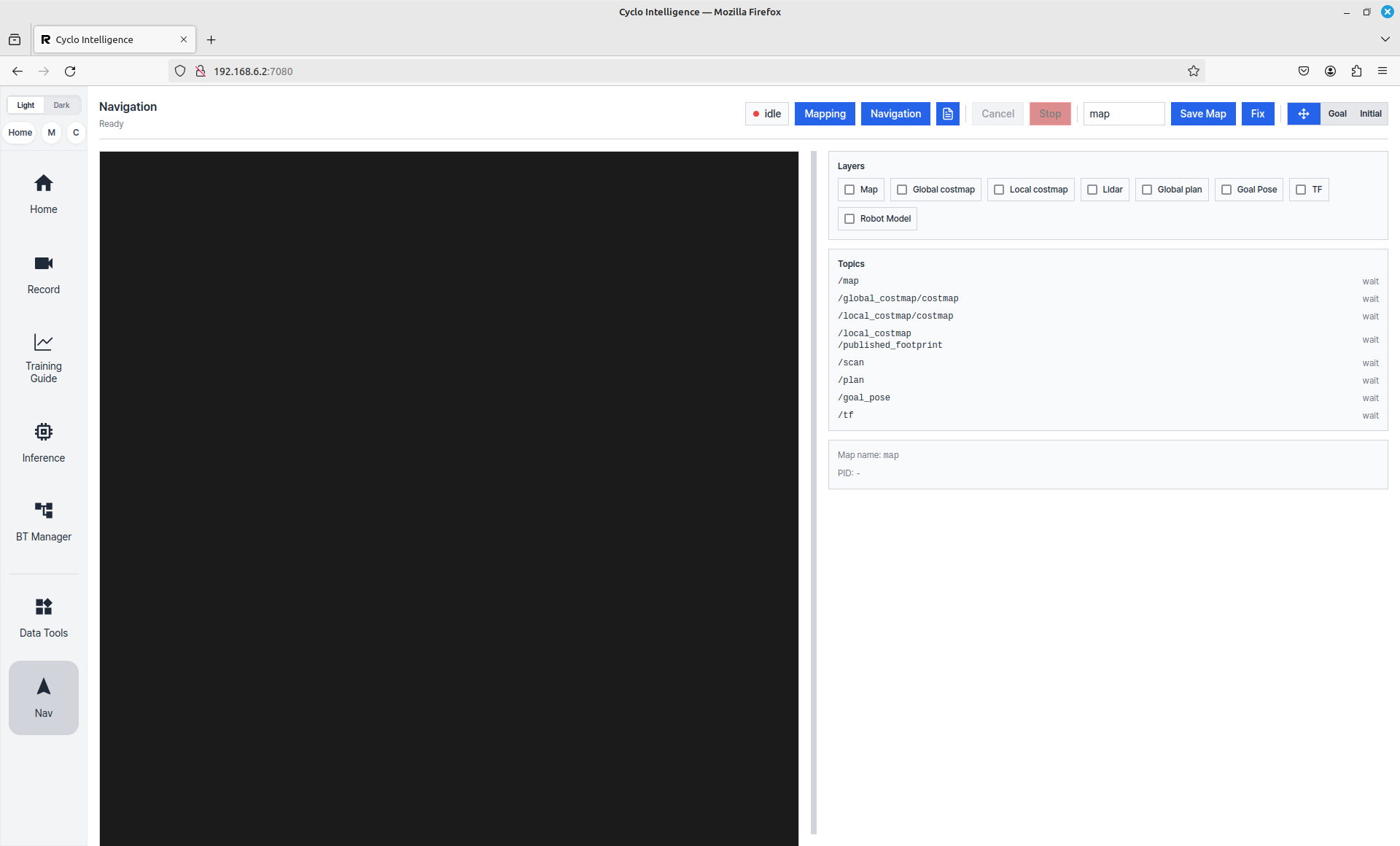Viewport: 1400px width, 846px height.
Task: Select Goal pose mode
Action: (x=1337, y=114)
